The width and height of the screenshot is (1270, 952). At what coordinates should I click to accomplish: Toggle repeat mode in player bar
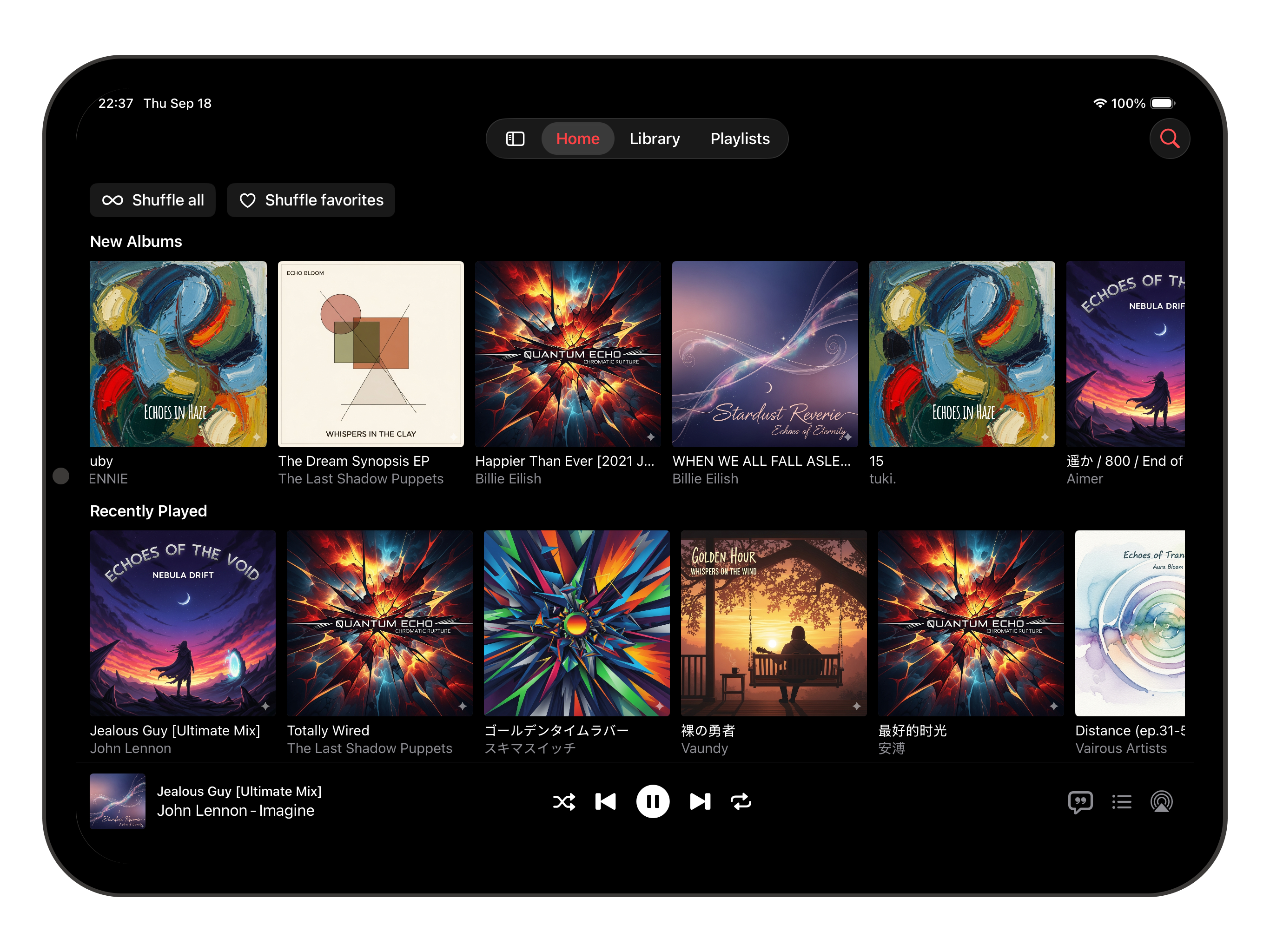[741, 801]
